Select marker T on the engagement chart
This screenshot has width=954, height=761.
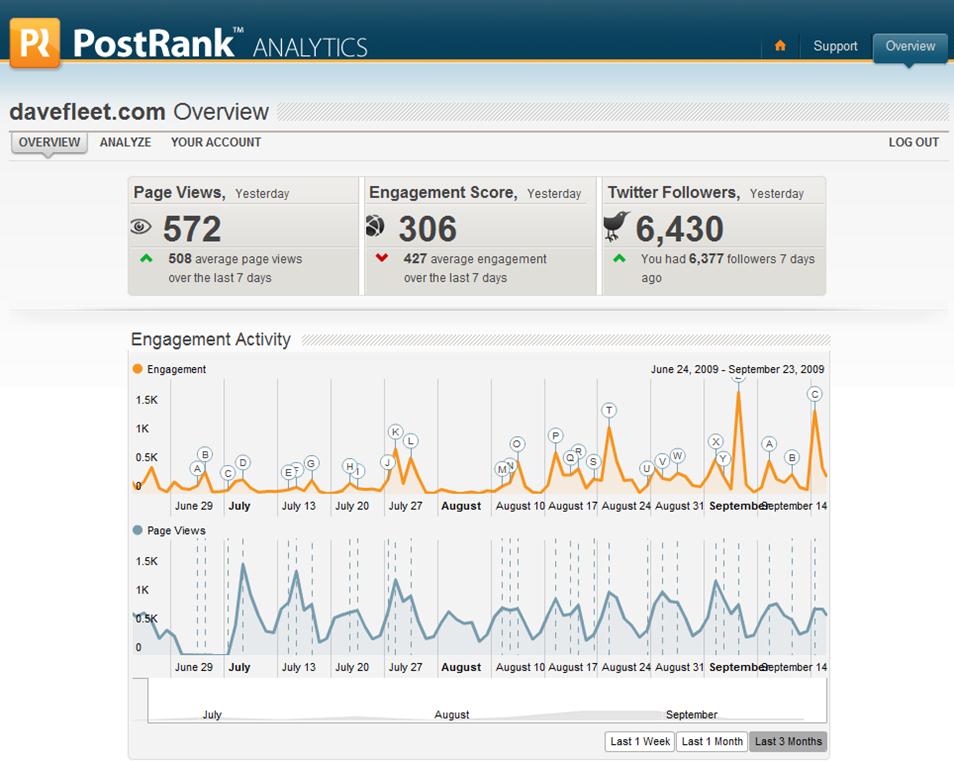pos(609,410)
